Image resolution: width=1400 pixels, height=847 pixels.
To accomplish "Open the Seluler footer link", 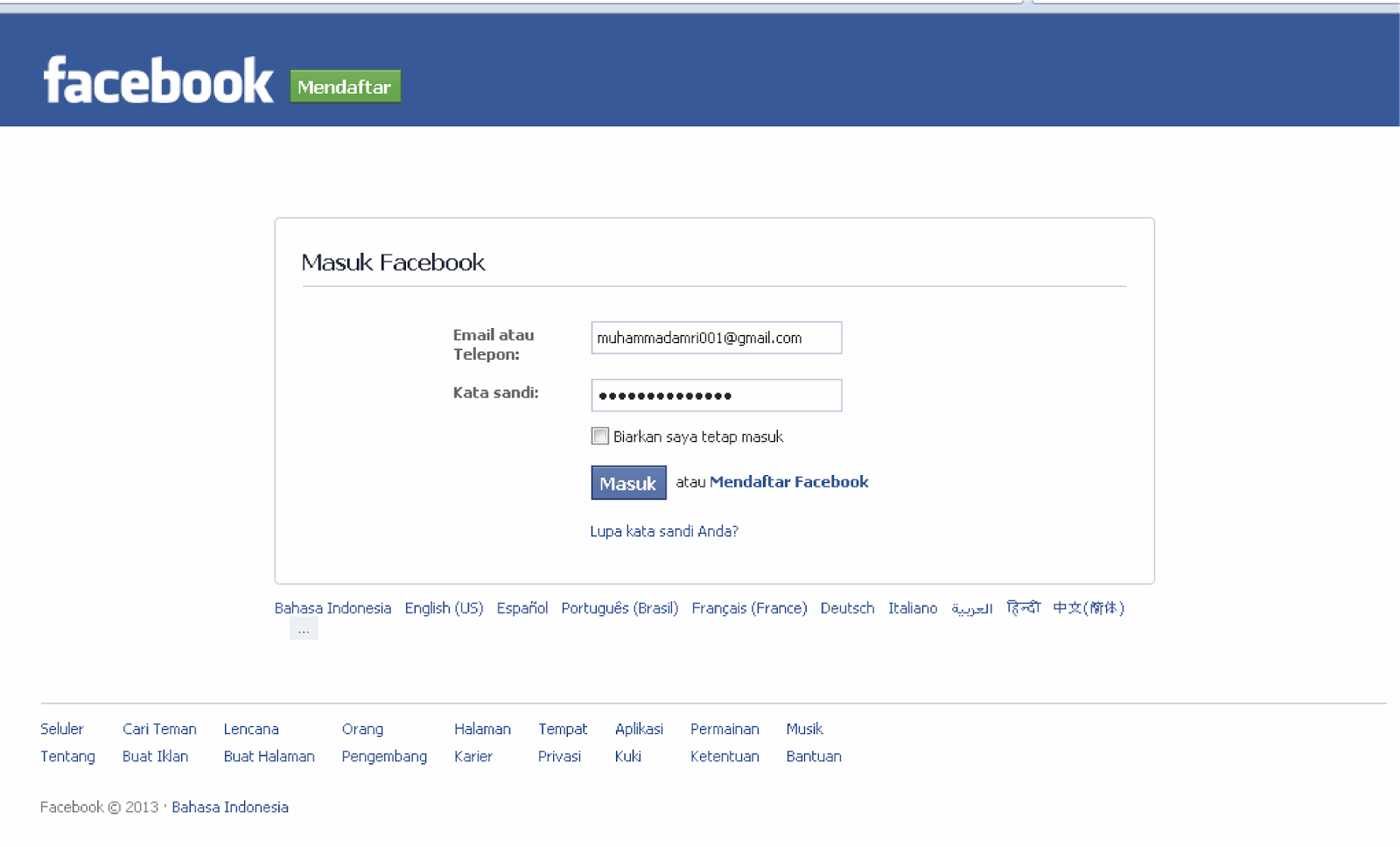I will (62, 729).
